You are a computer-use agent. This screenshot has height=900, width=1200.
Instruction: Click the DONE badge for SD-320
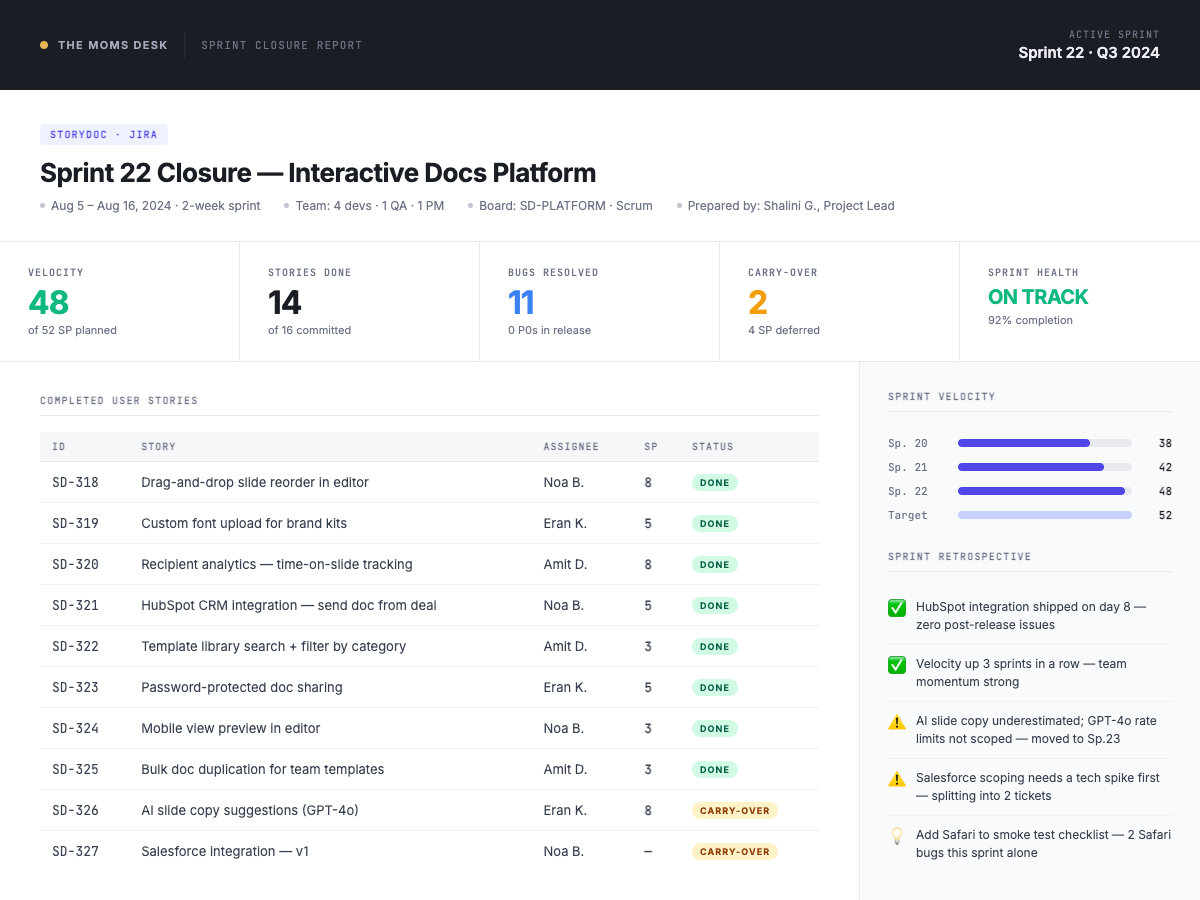tap(715, 564)
